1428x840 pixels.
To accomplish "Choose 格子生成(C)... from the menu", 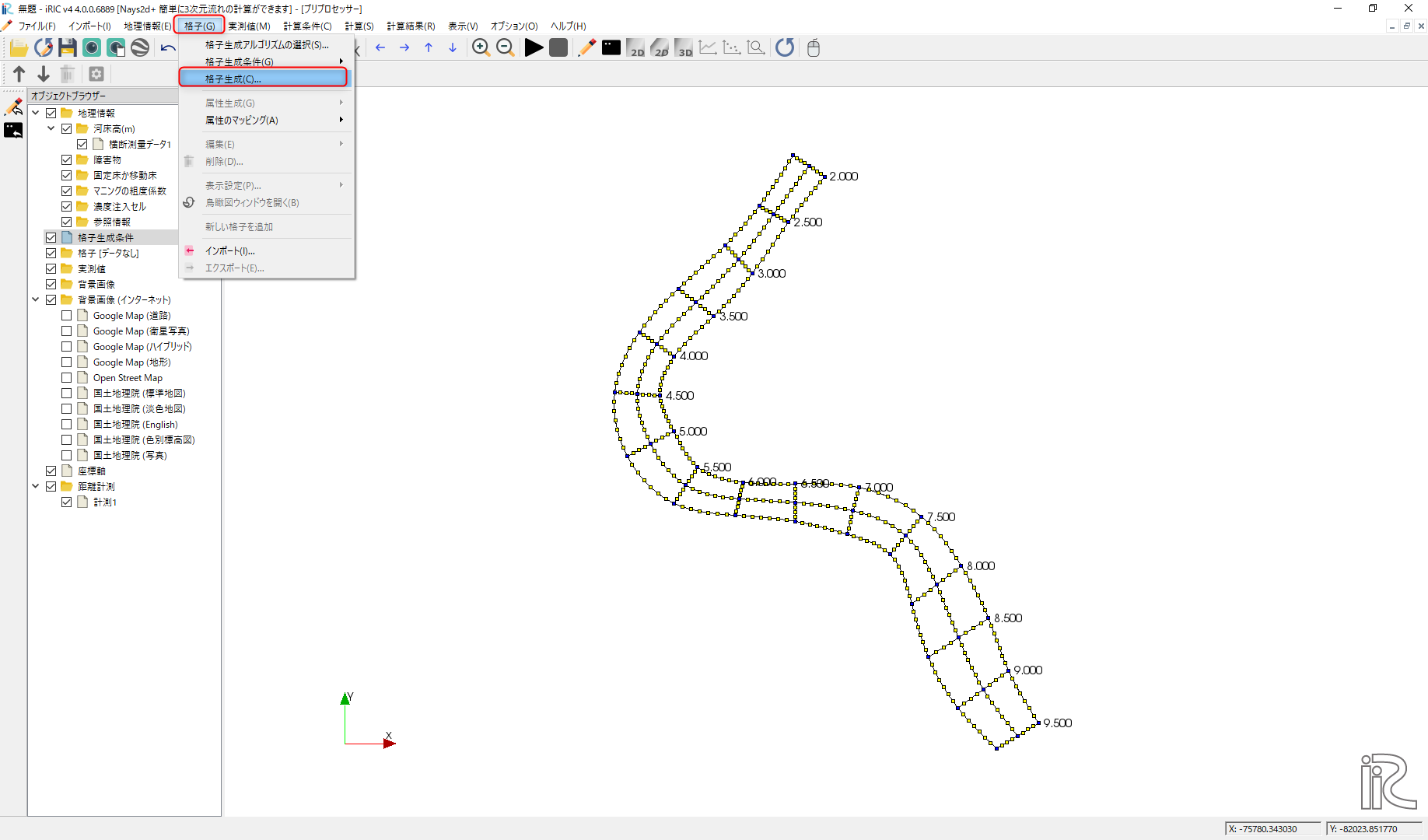I will [x=263, y=79].
